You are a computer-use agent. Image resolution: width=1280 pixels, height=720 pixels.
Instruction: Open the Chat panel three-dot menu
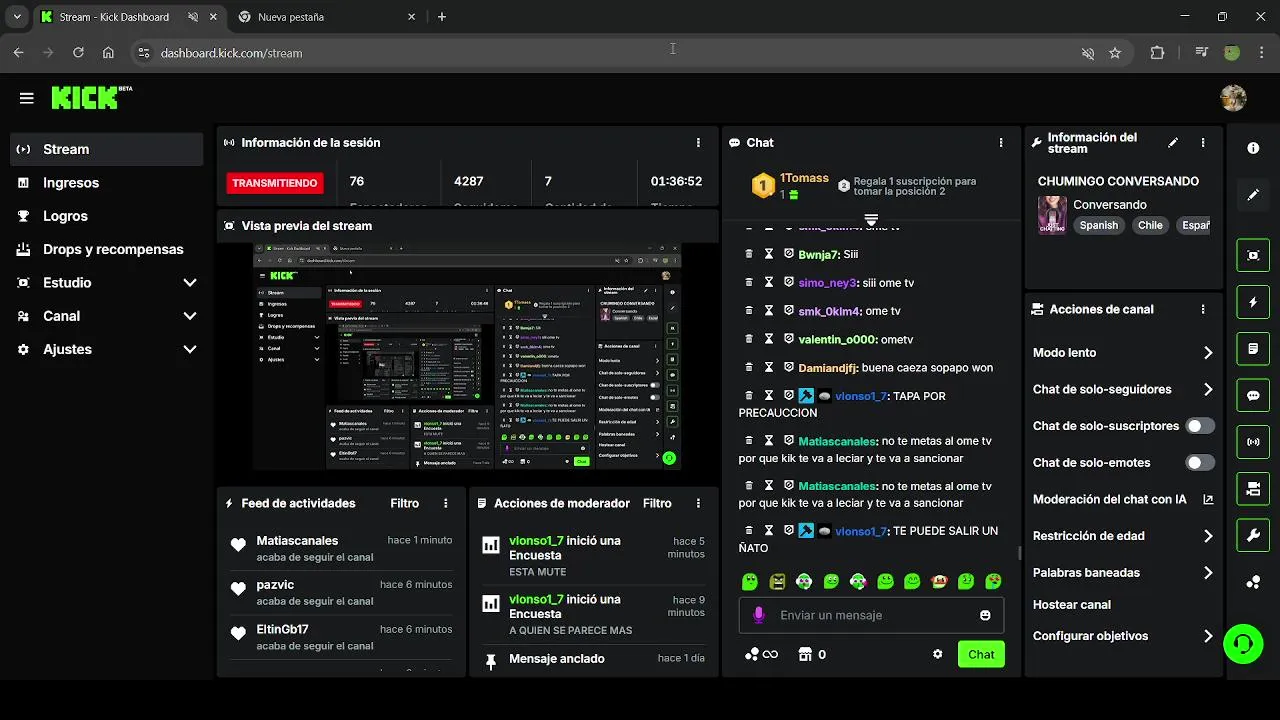coord(1001,143)
